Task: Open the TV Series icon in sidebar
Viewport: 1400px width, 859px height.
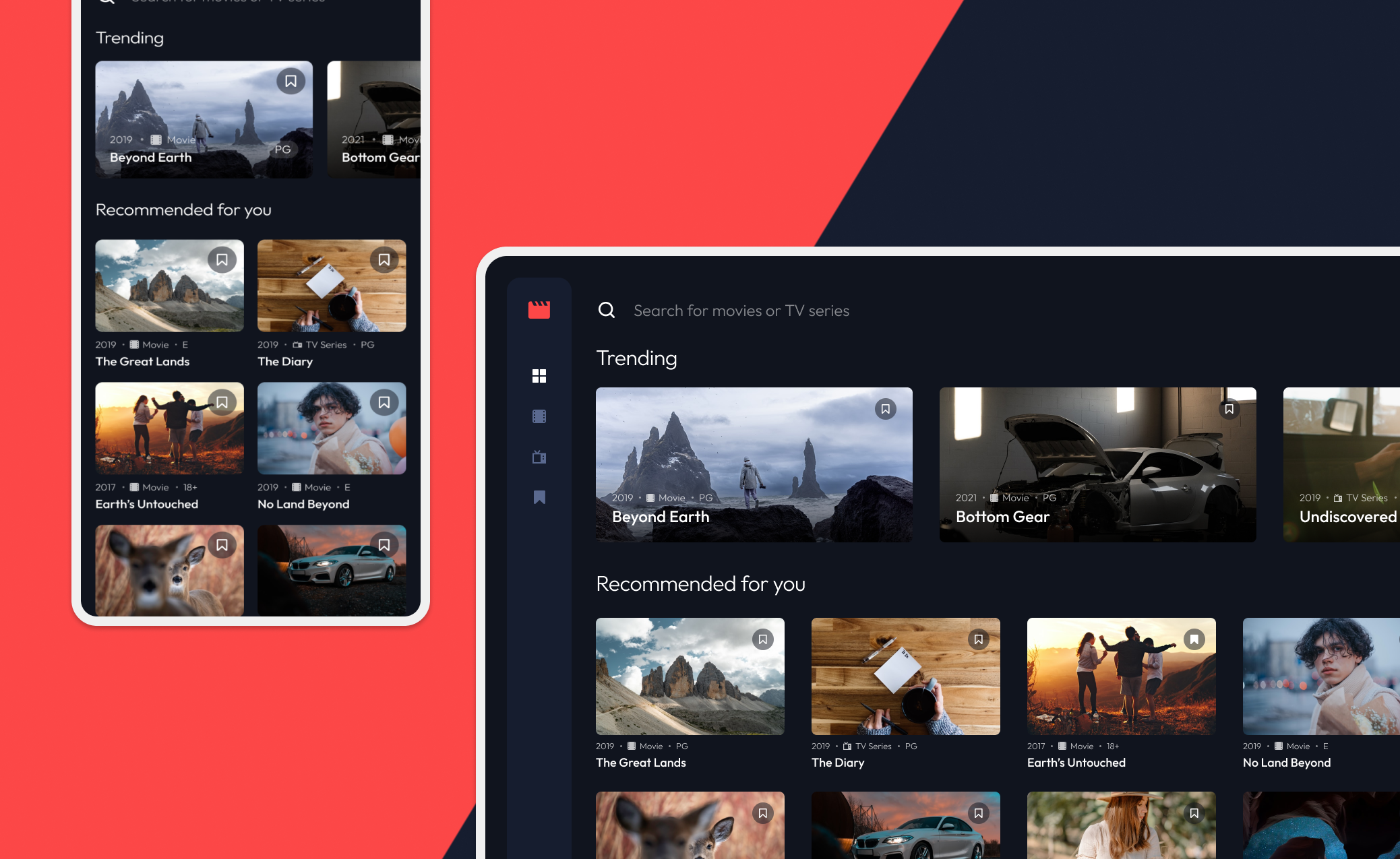Action: click(x=539, y=457)
